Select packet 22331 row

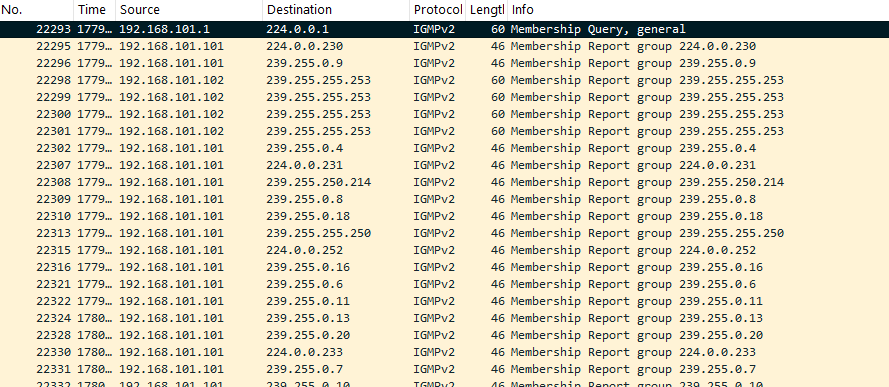point(444,369)
